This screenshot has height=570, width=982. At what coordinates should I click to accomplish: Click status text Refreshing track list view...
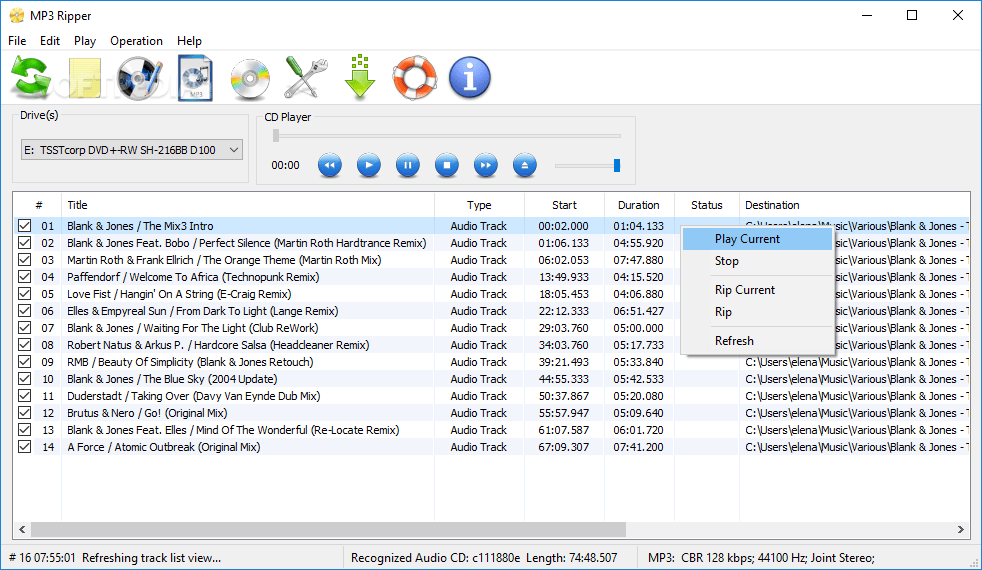click(151, 558)
